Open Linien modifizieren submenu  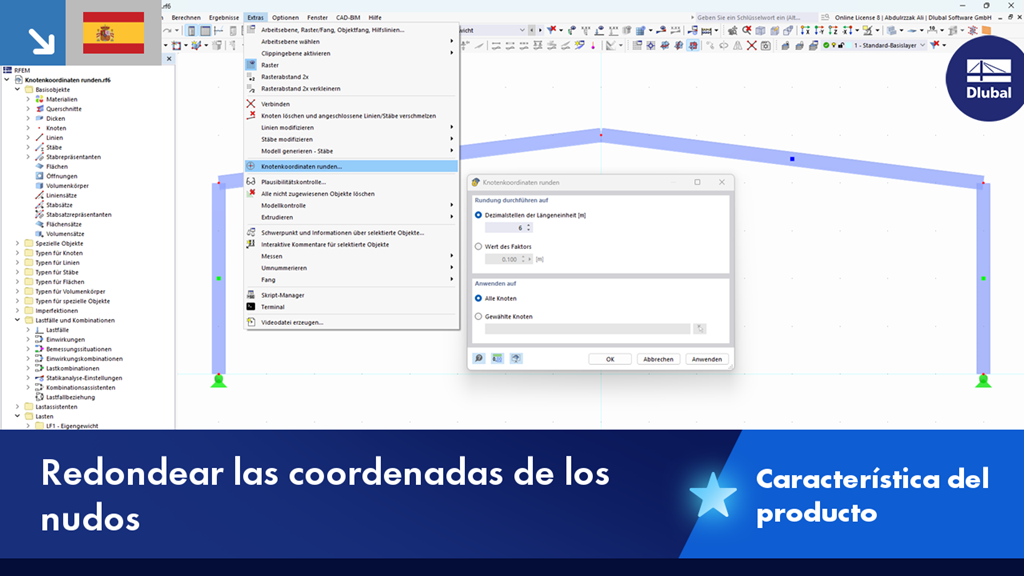pyautogui.click(x=351, y=128)
